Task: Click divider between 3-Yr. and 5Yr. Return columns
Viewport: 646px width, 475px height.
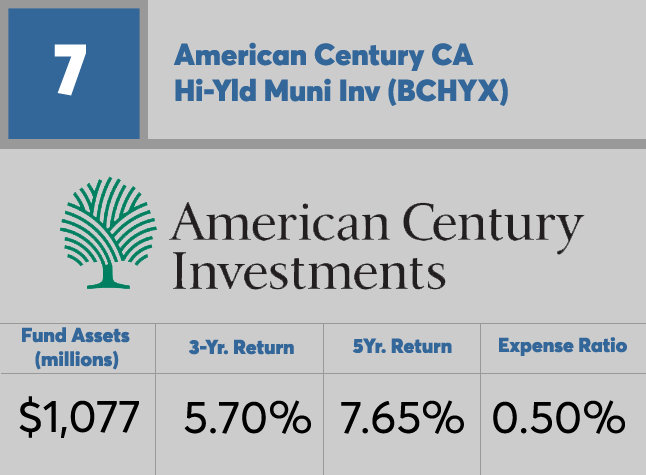Action: pos(324,400)
